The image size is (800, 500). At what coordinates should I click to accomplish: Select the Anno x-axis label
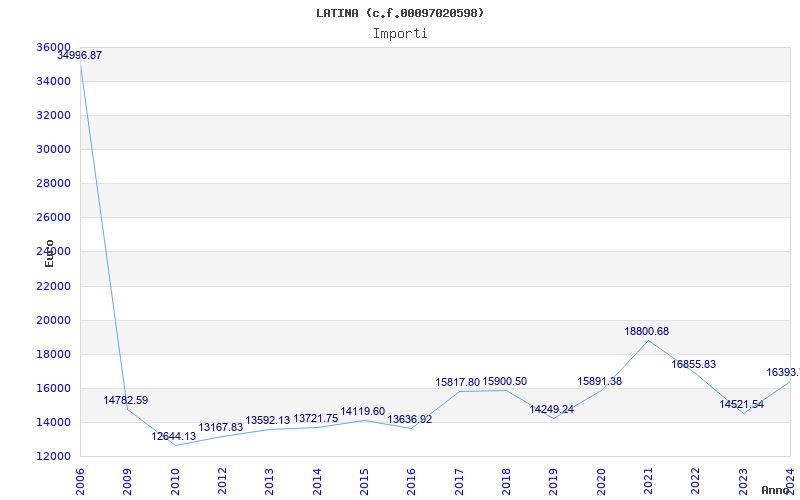[776, 490]
